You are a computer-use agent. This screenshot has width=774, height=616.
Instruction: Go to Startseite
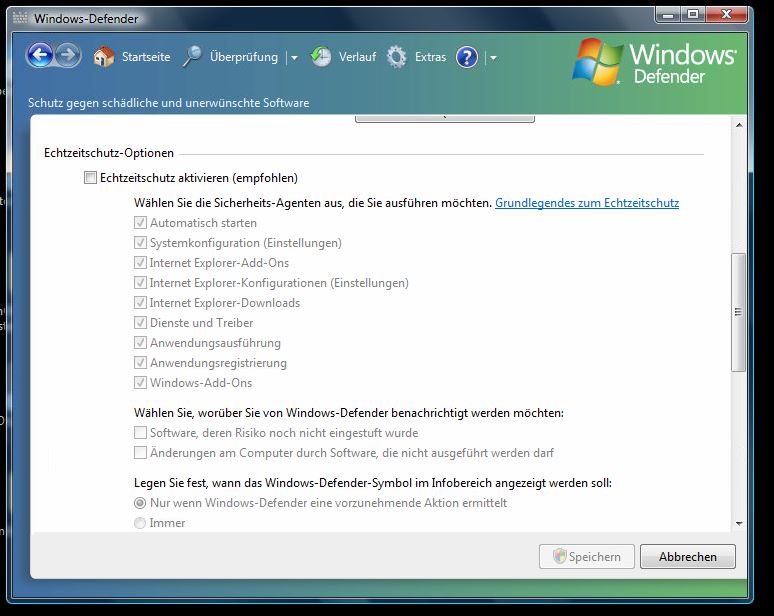pos(146,57)
